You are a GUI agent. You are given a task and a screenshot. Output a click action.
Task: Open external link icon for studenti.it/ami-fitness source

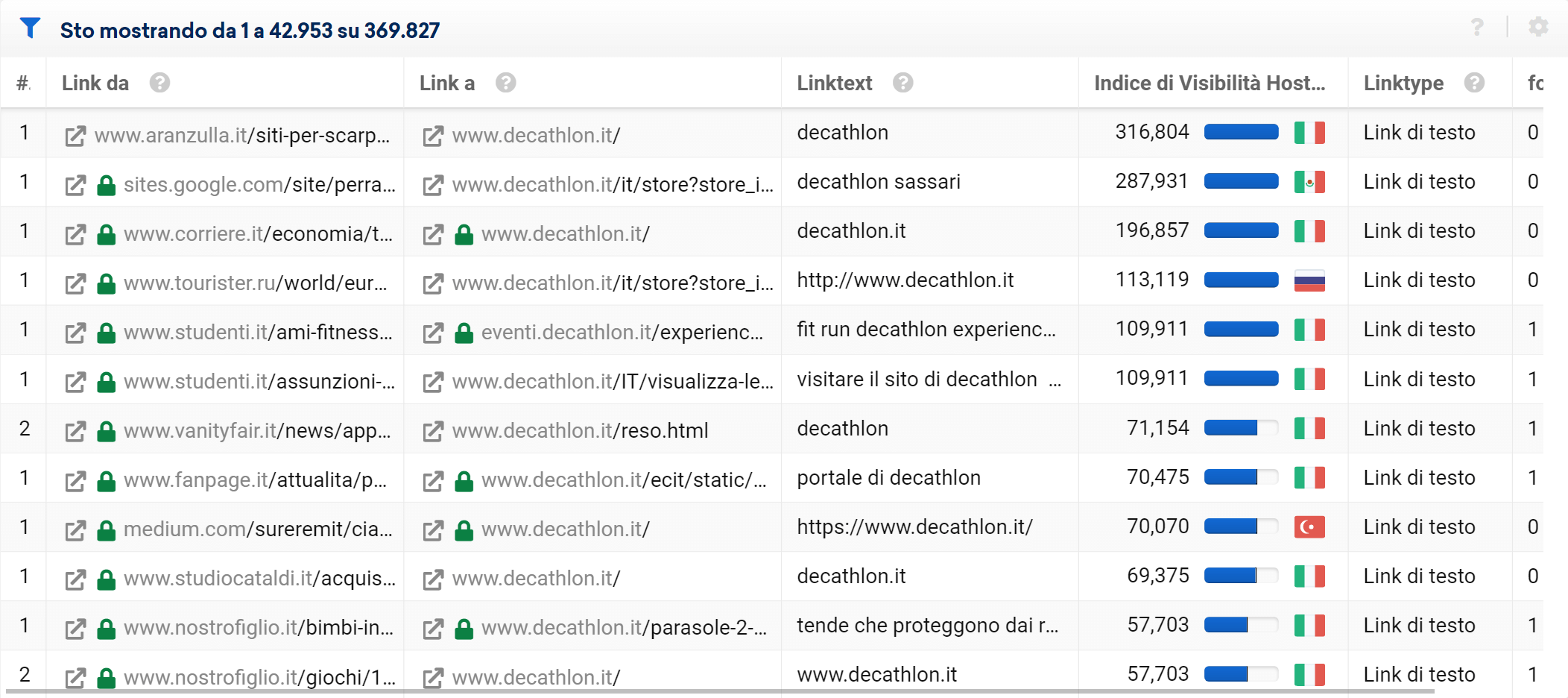point(75,333)
